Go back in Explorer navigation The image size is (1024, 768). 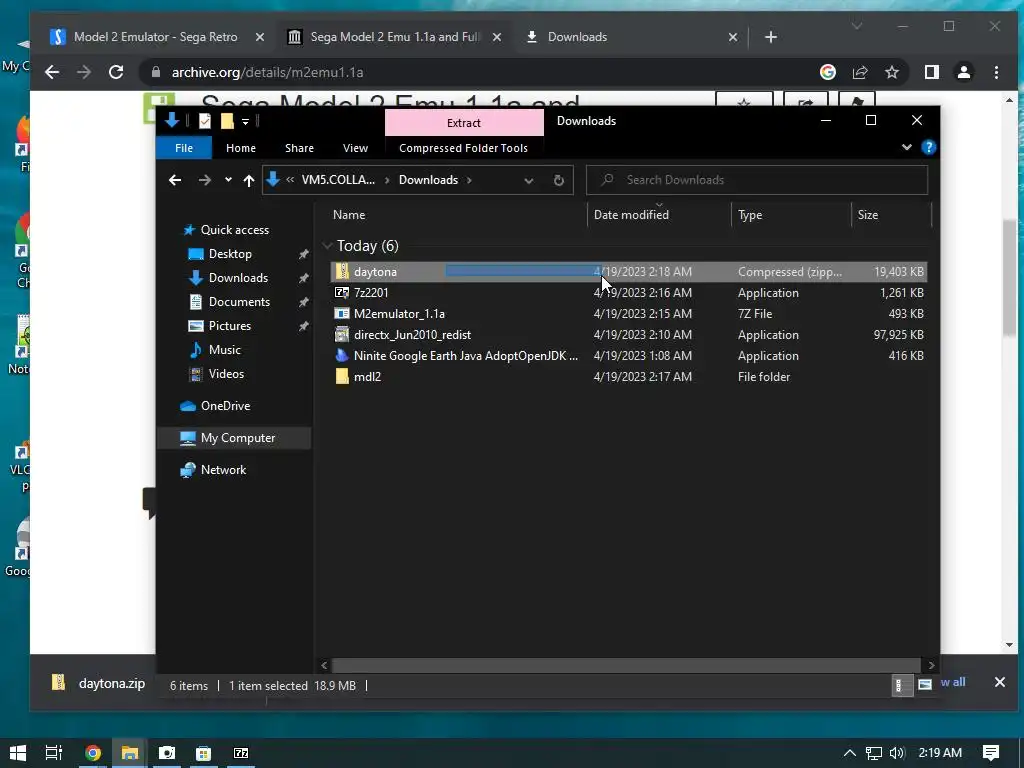click(174, 180)
